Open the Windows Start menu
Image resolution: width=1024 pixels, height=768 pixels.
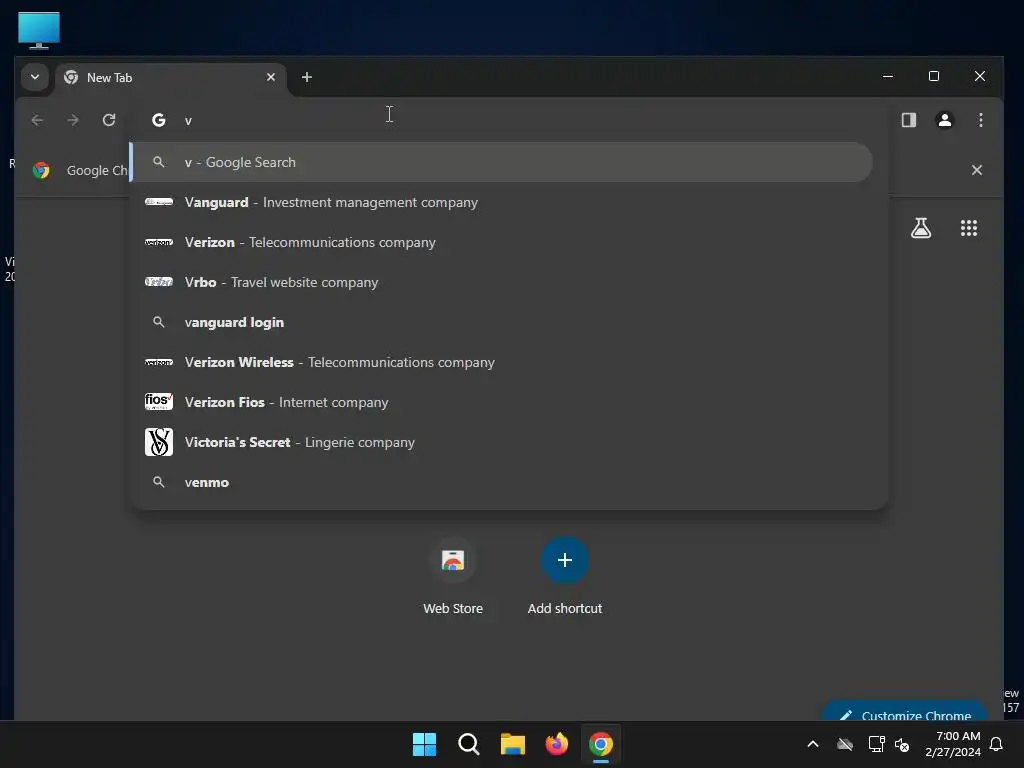coord(424,744)
